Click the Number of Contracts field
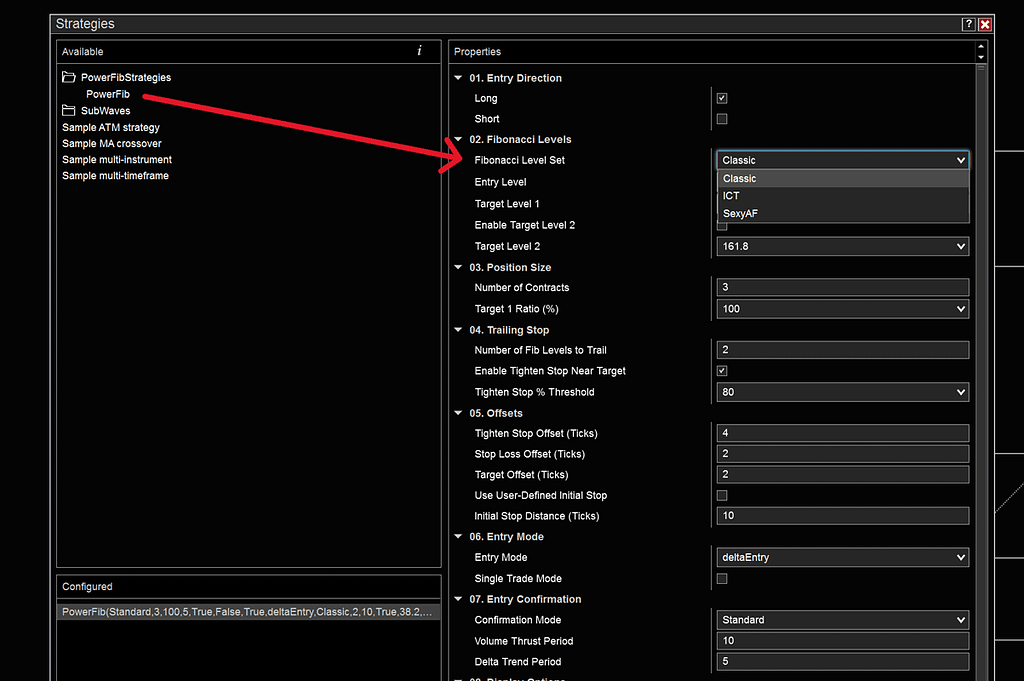The width and height of the screenshot is (1024, 681). [x=842, y=288]
